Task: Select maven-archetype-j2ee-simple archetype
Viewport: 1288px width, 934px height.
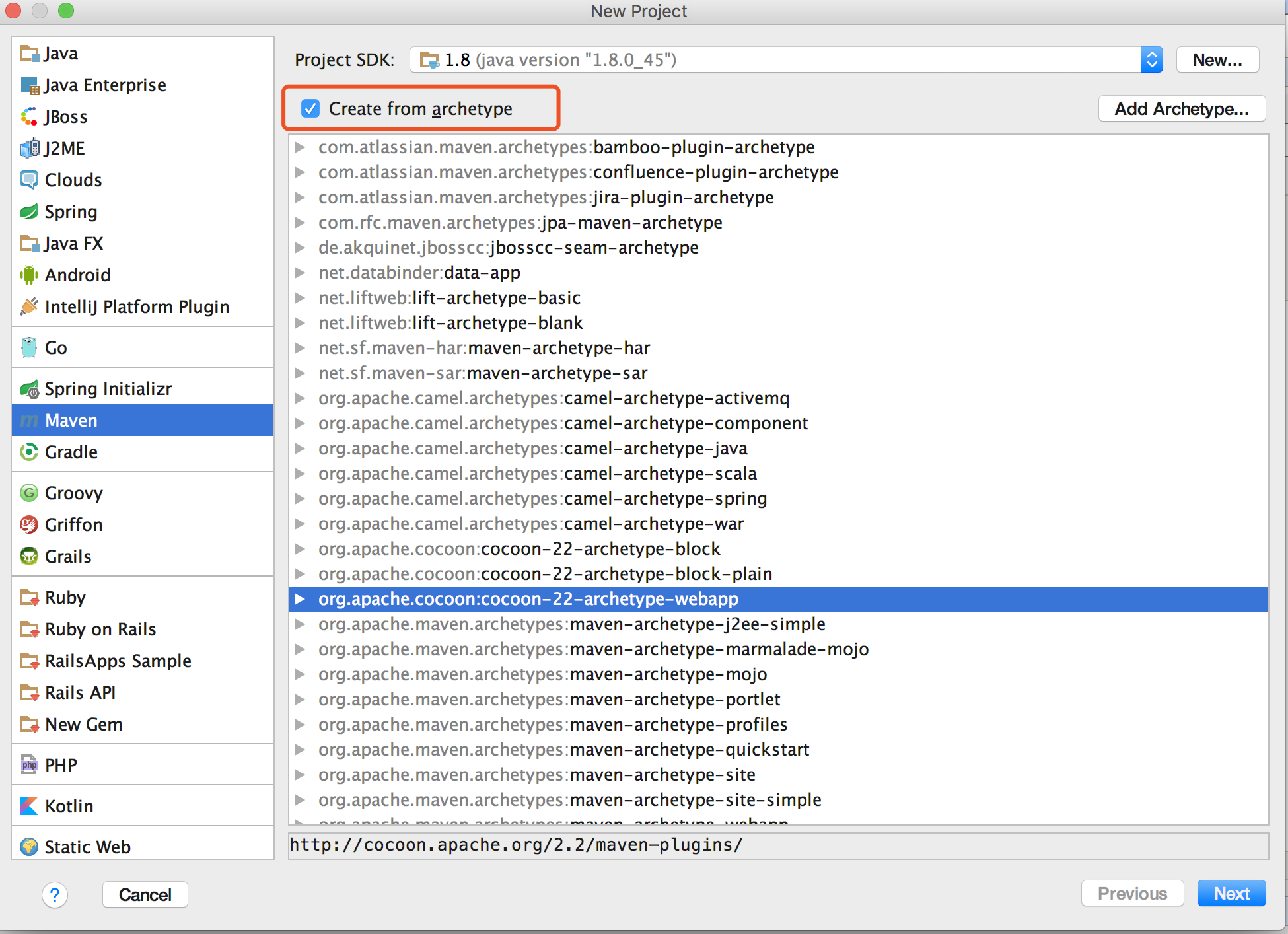Action: click(x=778, y=624)
